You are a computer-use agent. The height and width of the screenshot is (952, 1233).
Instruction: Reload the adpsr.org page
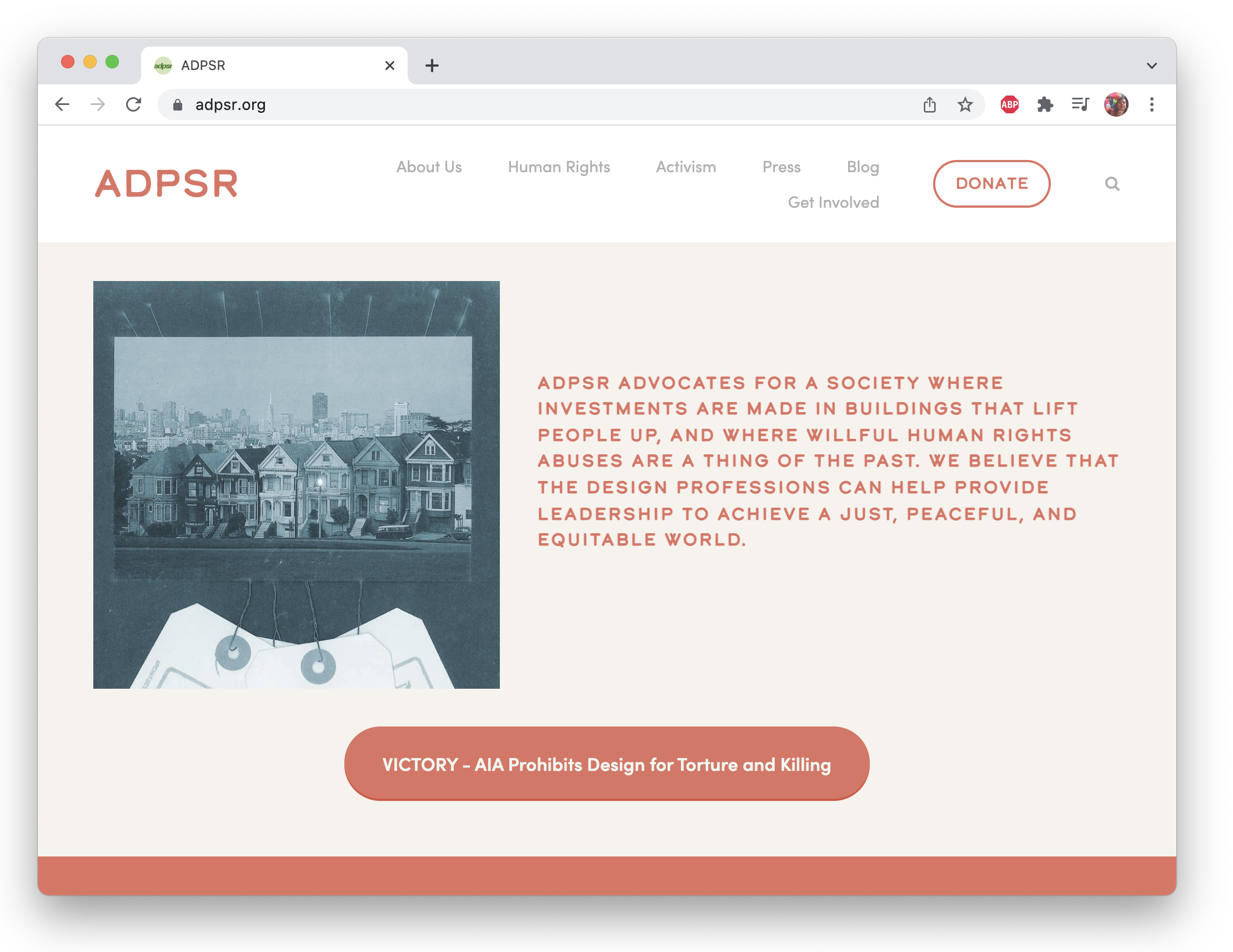(133, 104)
